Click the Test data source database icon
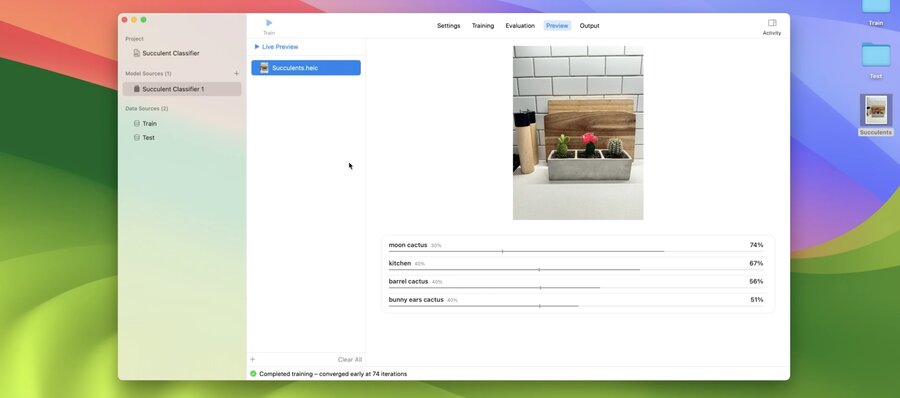The width and height of the screenshot is (900, 398). point(137,138)
